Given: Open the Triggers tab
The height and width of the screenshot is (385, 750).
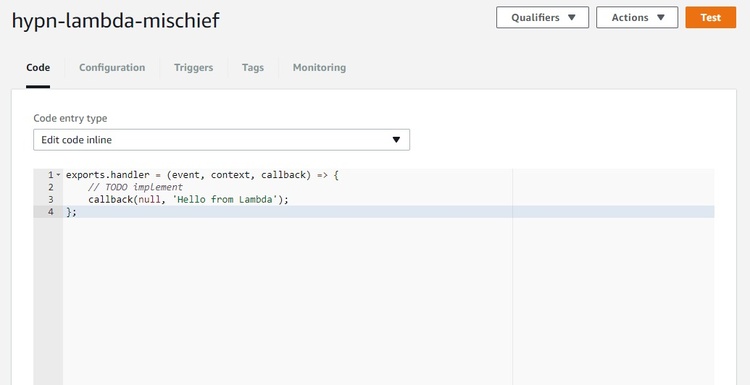Looking at the screenshot, I should click(193, 67).
